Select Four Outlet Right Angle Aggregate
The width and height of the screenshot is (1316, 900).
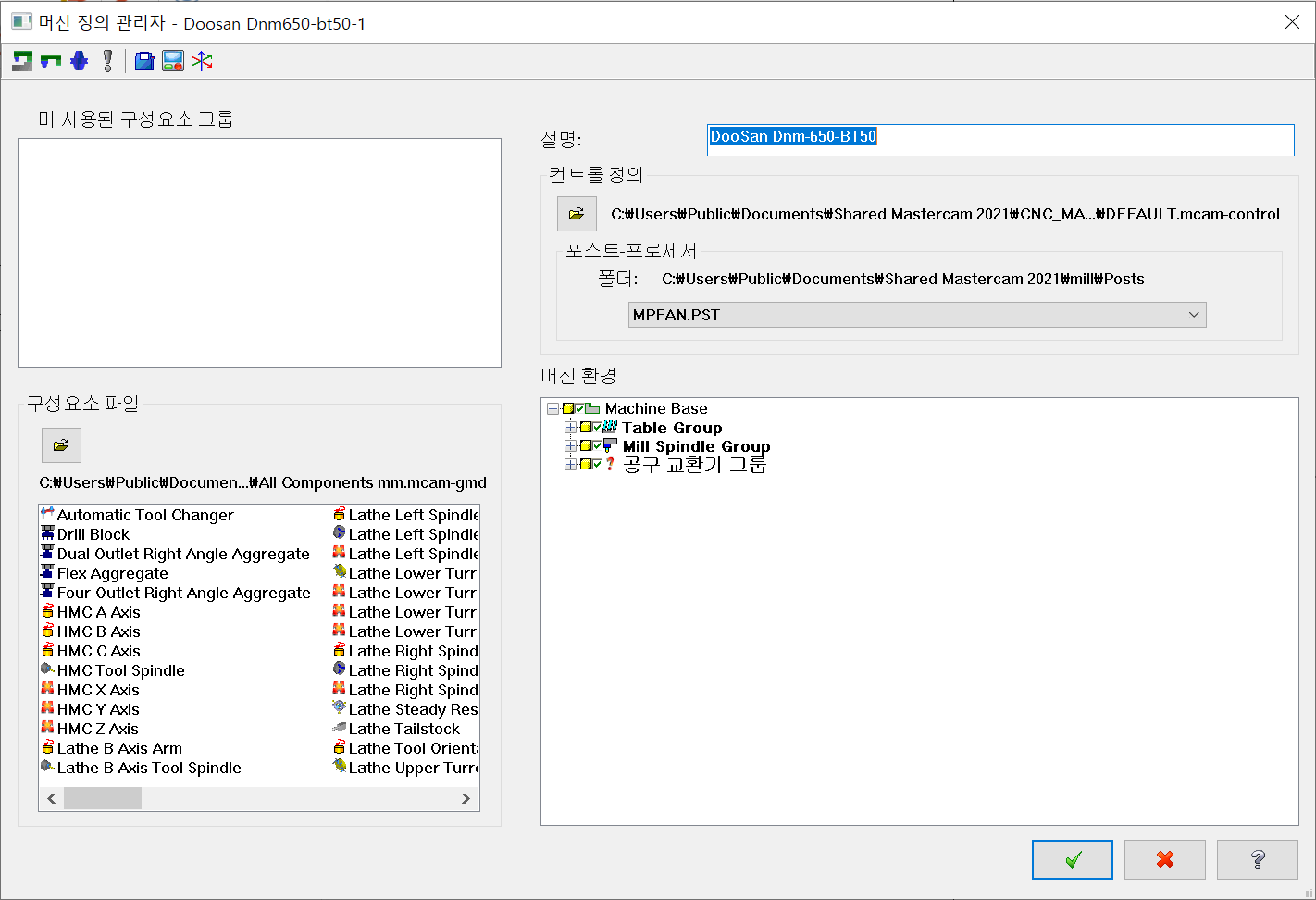pyautogui.click(x=176, y=593)
